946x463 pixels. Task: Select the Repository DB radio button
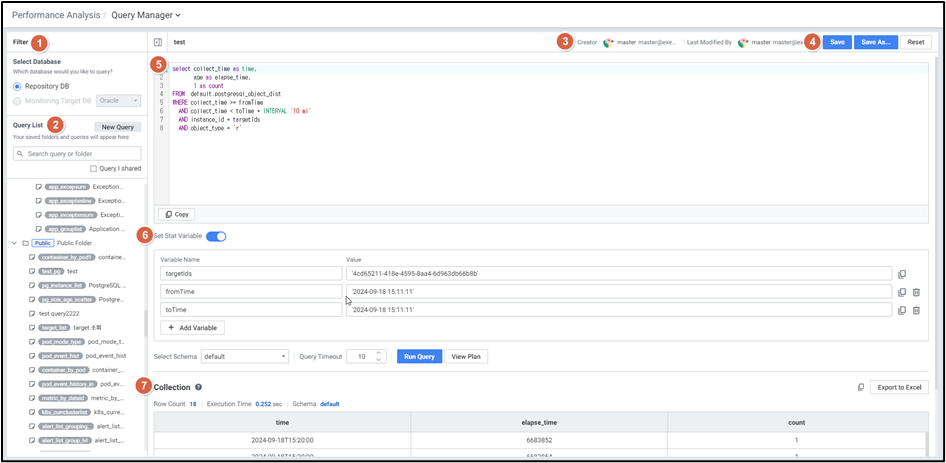[x=17, y=86]
